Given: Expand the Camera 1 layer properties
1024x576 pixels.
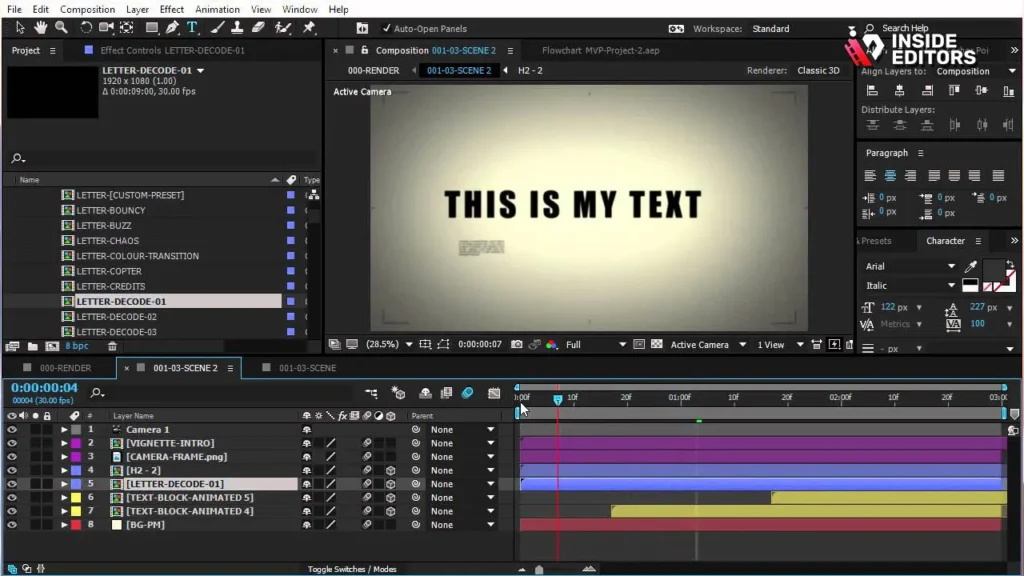Looking at the screenshot, I should coord(64,430).
